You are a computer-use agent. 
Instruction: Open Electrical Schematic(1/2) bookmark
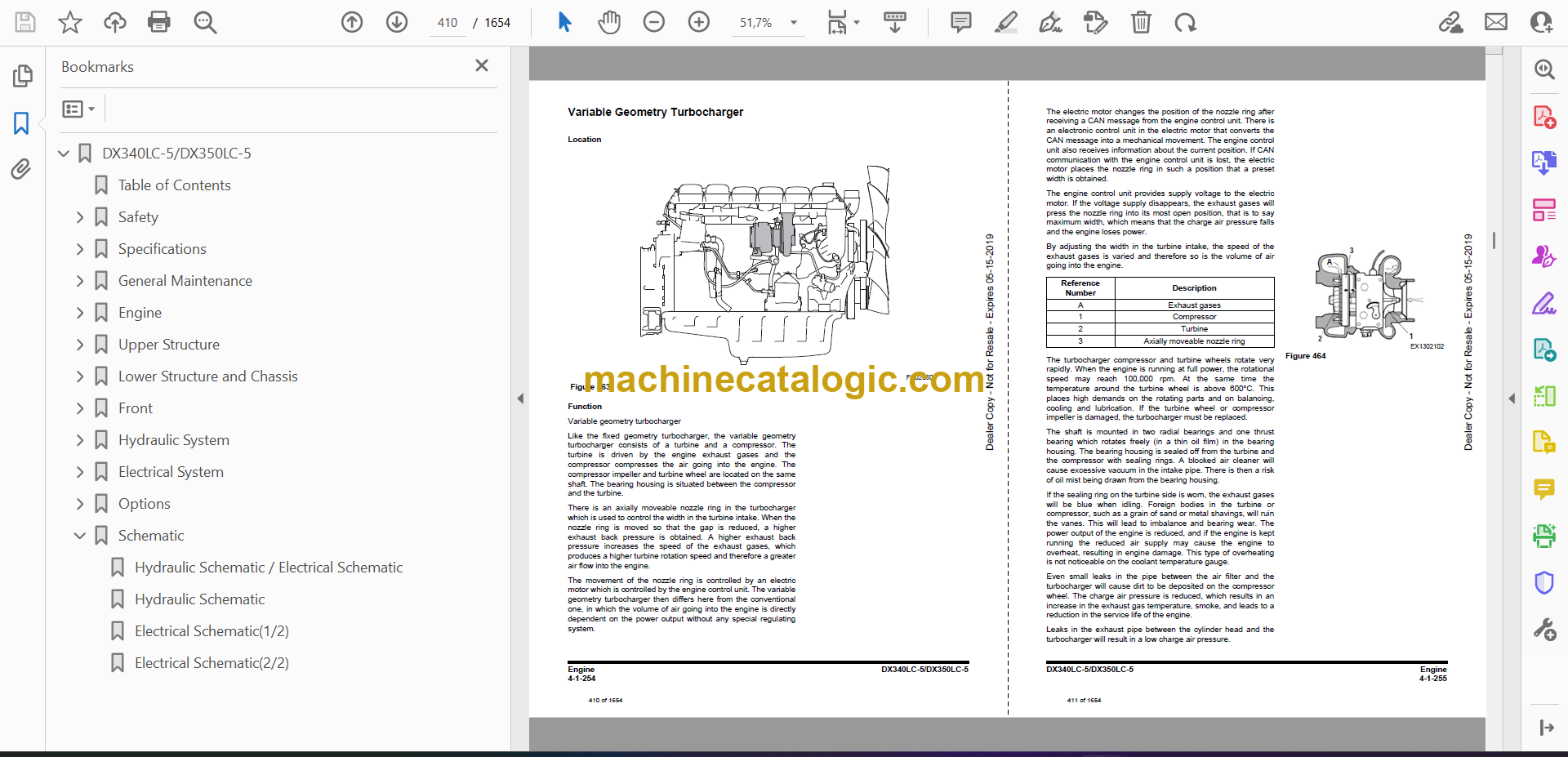(212, 631)
